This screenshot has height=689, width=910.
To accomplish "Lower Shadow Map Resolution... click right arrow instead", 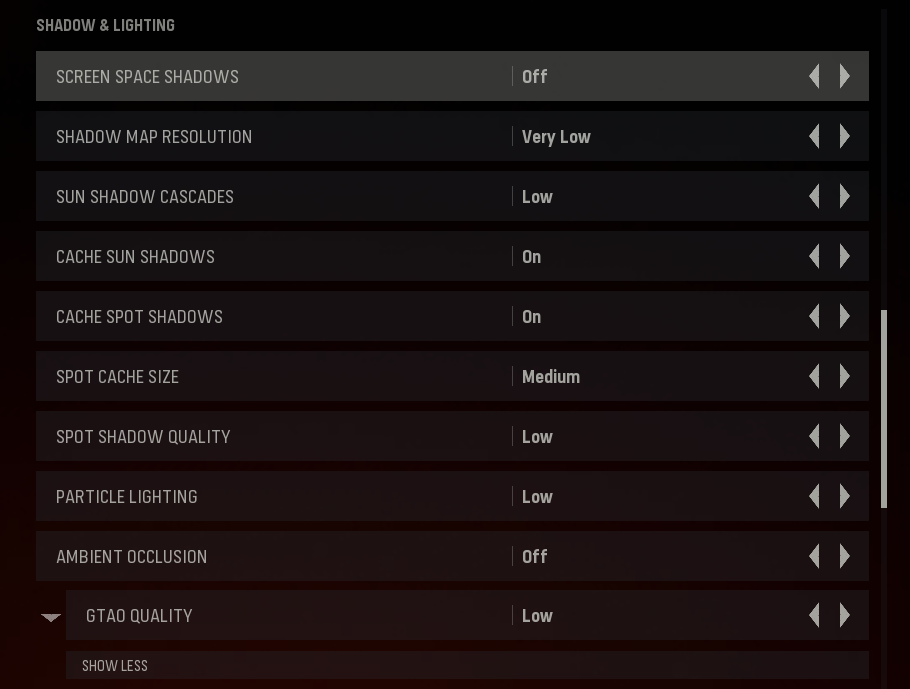I will coord(844,136).
